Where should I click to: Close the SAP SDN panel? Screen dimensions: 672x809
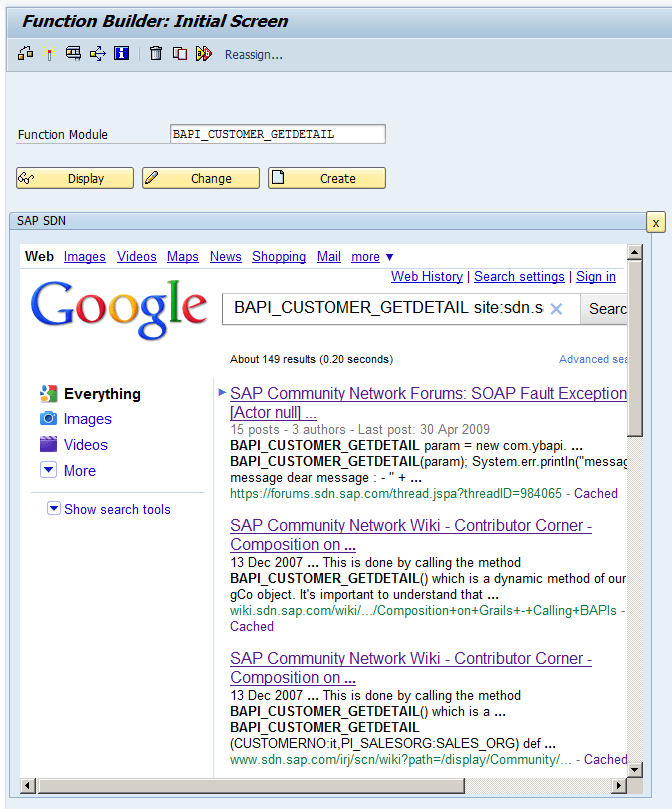[655, 223]
